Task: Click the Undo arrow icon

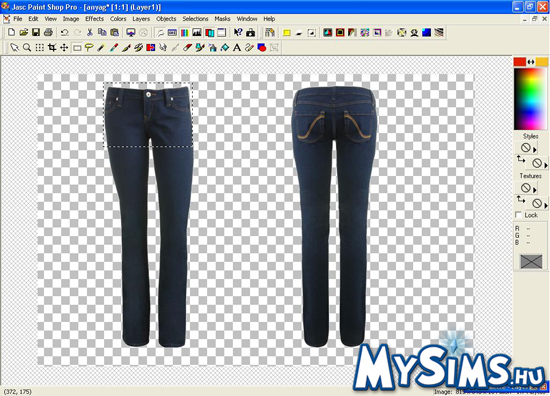Action: [x=65, y=33]
